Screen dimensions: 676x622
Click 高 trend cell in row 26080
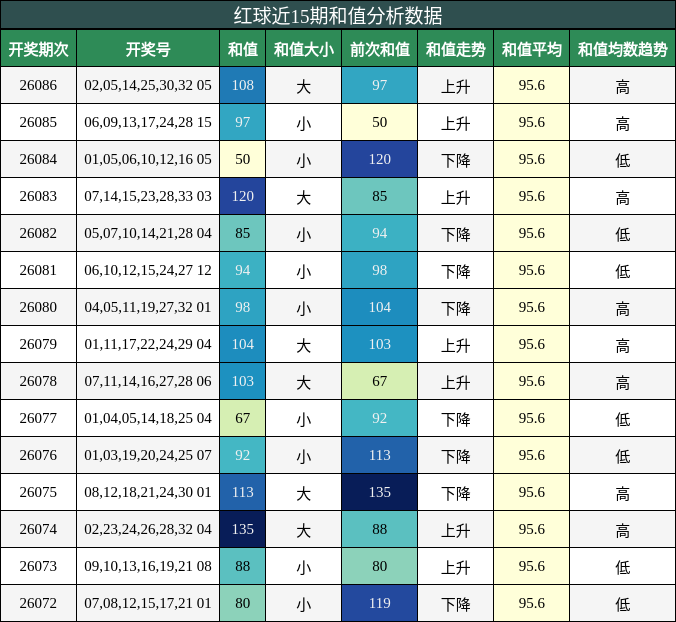[623, 307]
